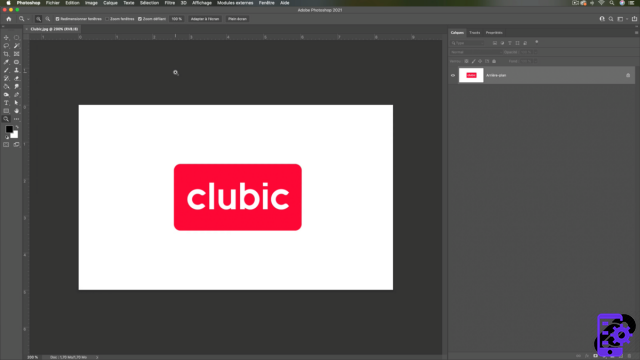Image resolution: width=640 pixels, height=360 pixels.
Task: Toggle the Redimensionner fenêtres checkbox
Action: coord(58,19)
